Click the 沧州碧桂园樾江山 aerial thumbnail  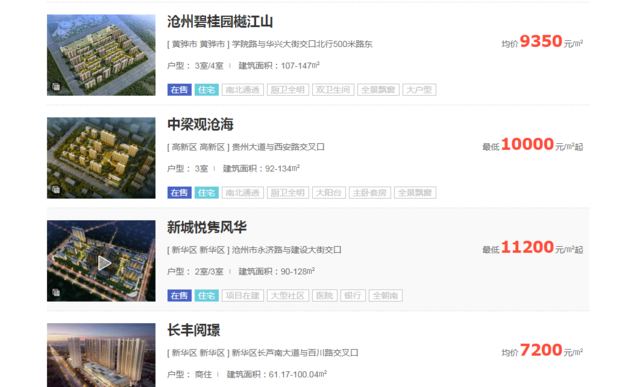101,55
